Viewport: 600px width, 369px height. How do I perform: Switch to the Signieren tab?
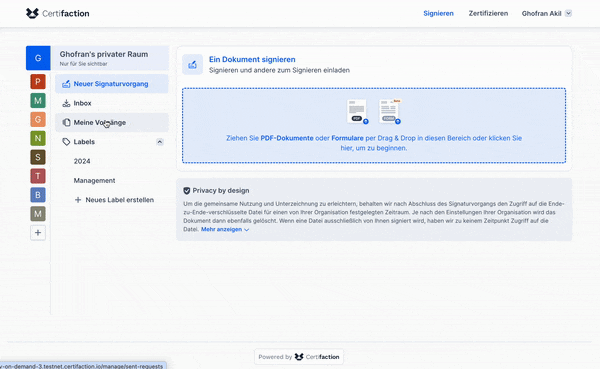click(439, 13)
